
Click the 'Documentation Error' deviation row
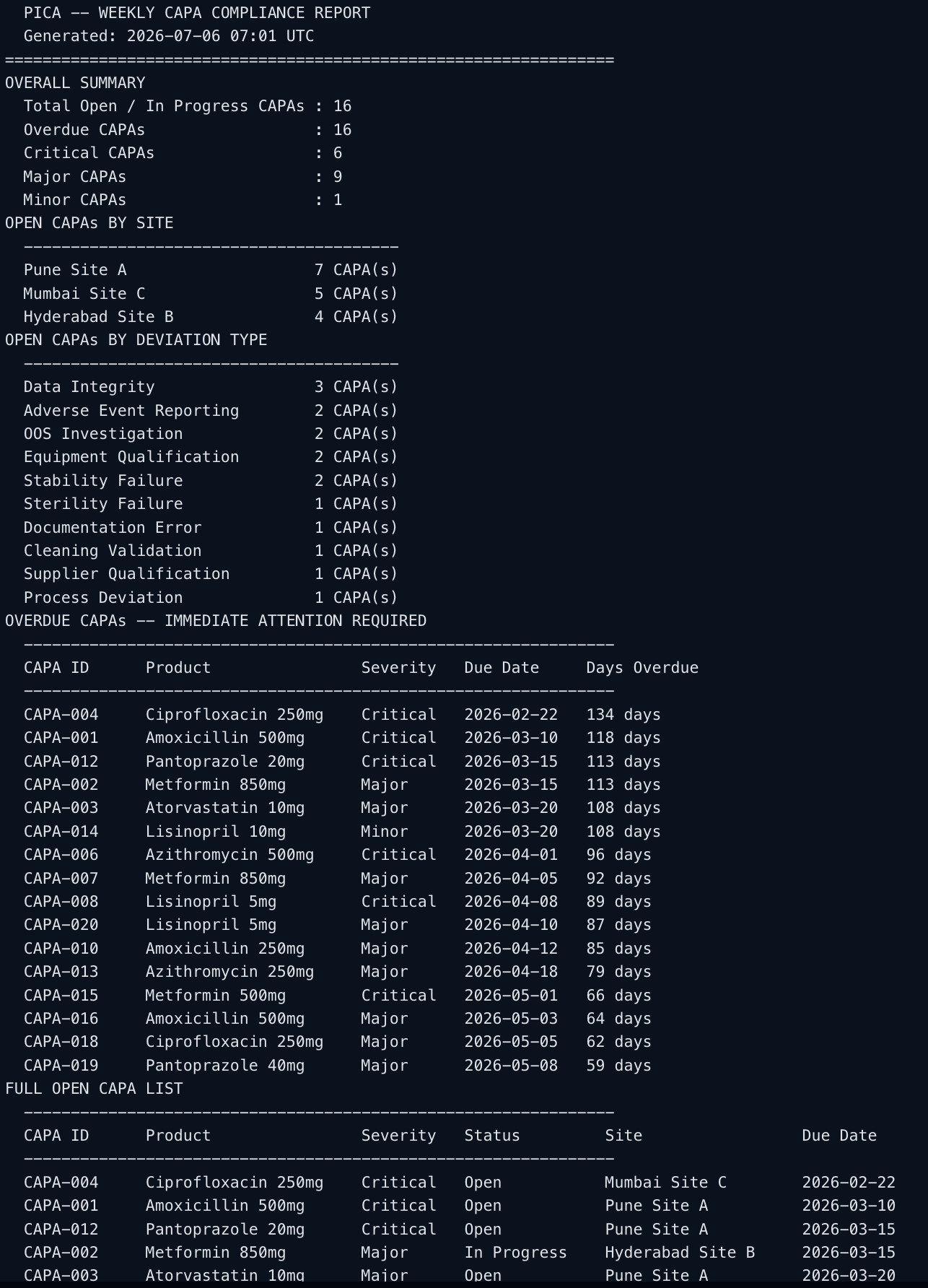click(x=211, y=528)
